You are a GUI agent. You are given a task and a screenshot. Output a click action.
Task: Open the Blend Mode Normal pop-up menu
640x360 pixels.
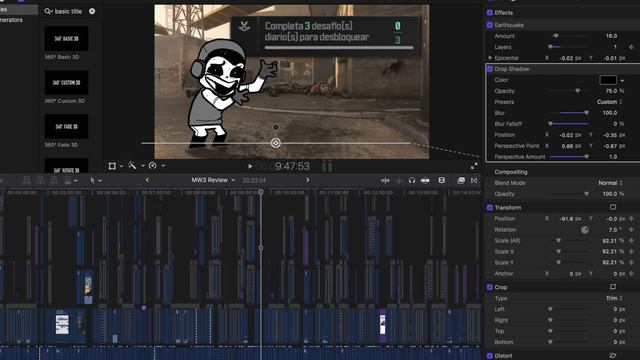point(610,183)
